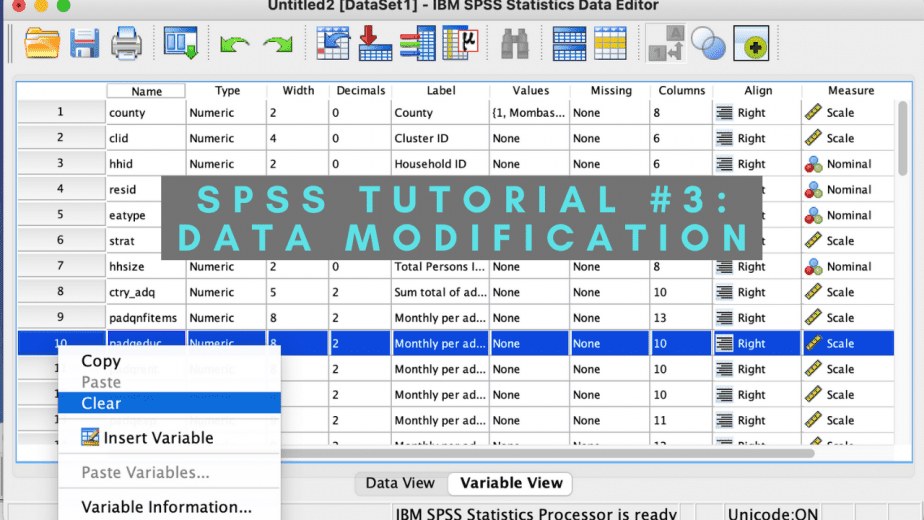Image resolution: width=924 pixels, height=520 pixels.
Task: Click the 'eatype' name cell
Action: 134,215
